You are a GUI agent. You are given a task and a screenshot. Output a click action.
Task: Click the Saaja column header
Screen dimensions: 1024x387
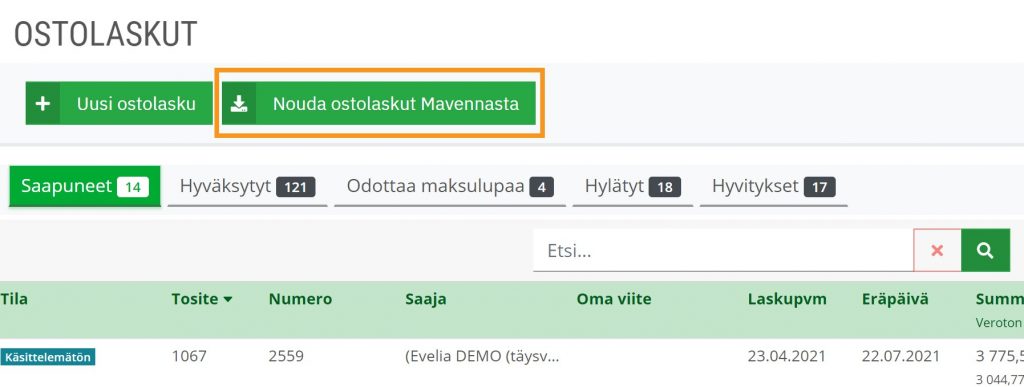[426, 300]
